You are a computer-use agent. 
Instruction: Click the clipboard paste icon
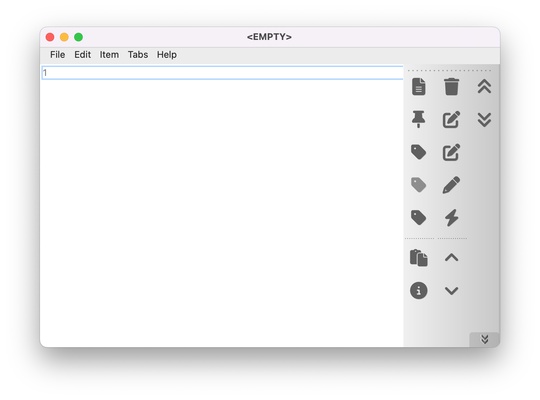(x=418, y=258)
